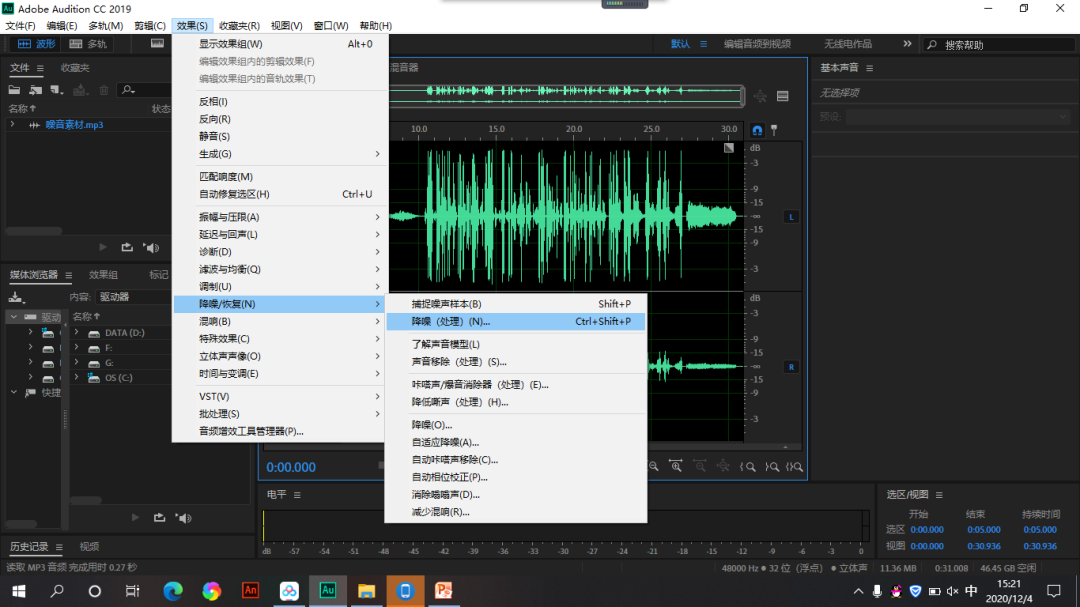The image size is (1080, 607).
Task: Click the selection start time 0:00.000
Action: tap(926, 530)
